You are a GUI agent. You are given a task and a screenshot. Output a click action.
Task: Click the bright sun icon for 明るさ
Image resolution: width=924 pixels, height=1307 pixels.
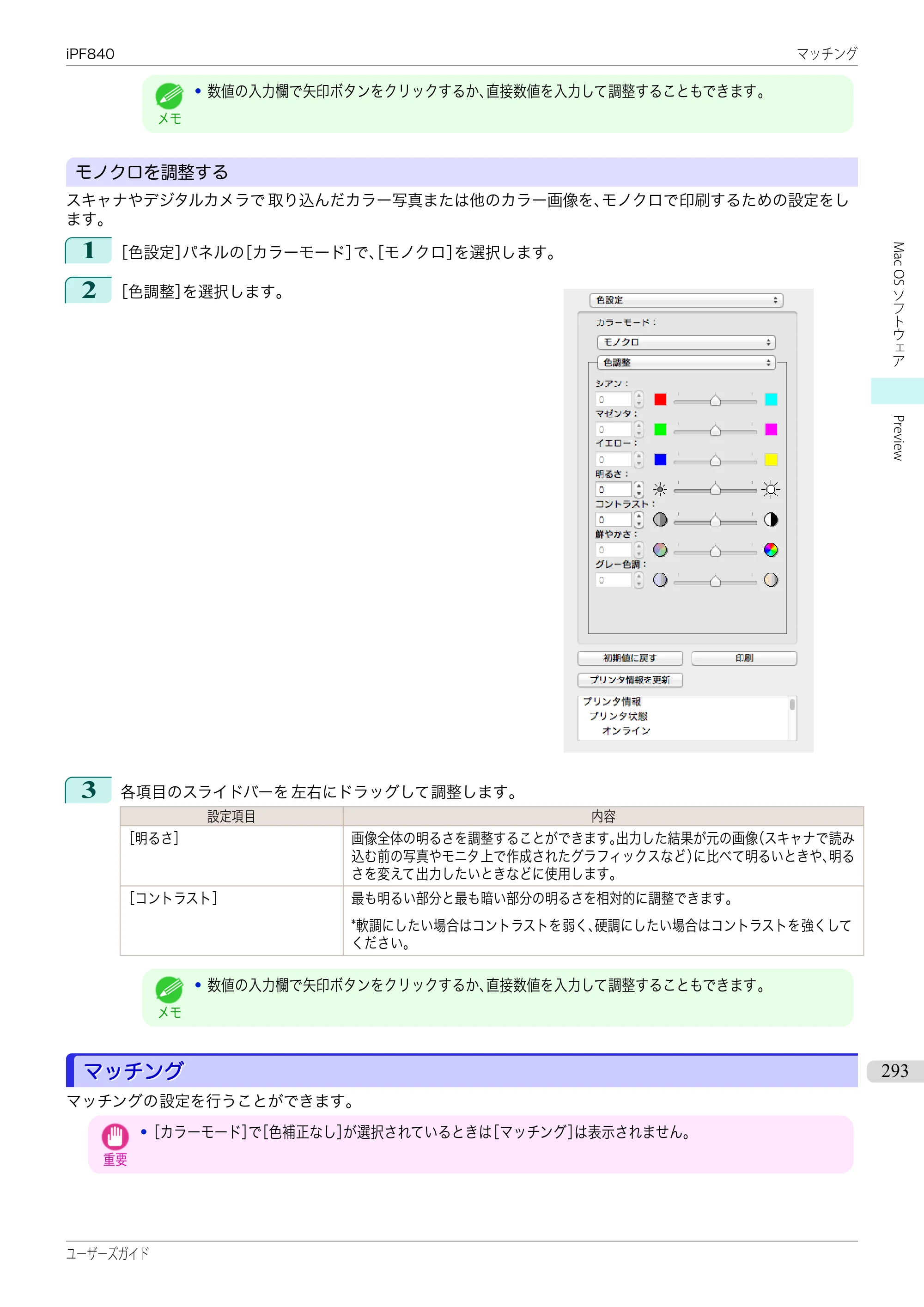click(x=771, y=490)
